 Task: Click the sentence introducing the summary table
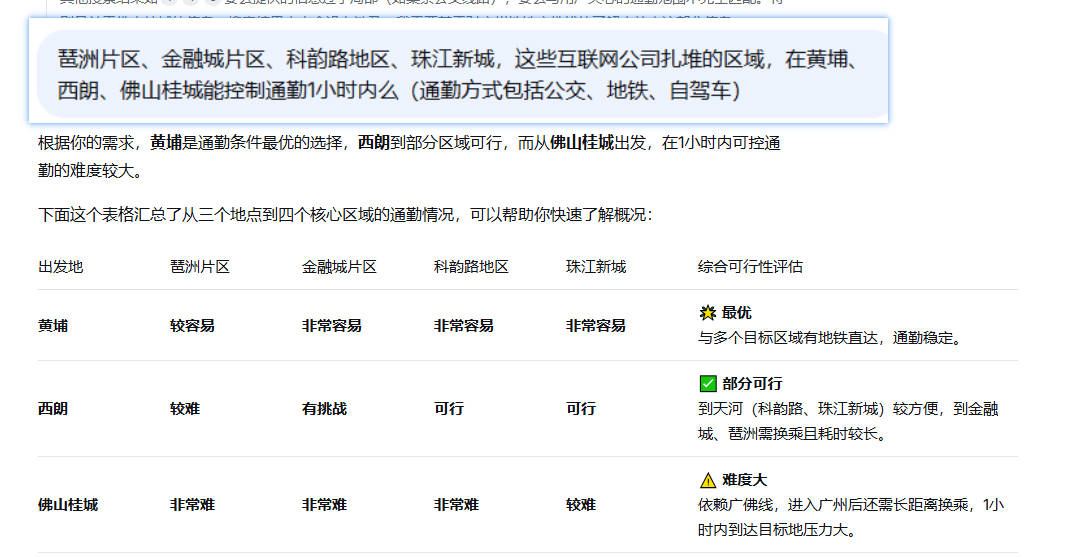click(345, 215)
